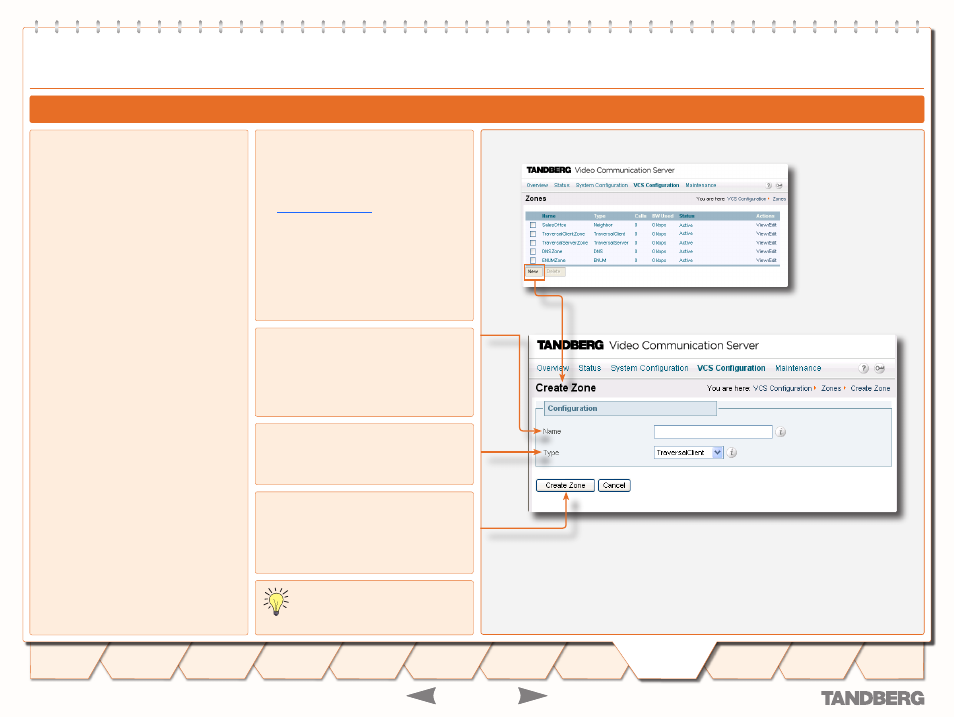Click the DNS type cell in the DNSZone row
Screen dimensions: 954x717
[599, 251]
